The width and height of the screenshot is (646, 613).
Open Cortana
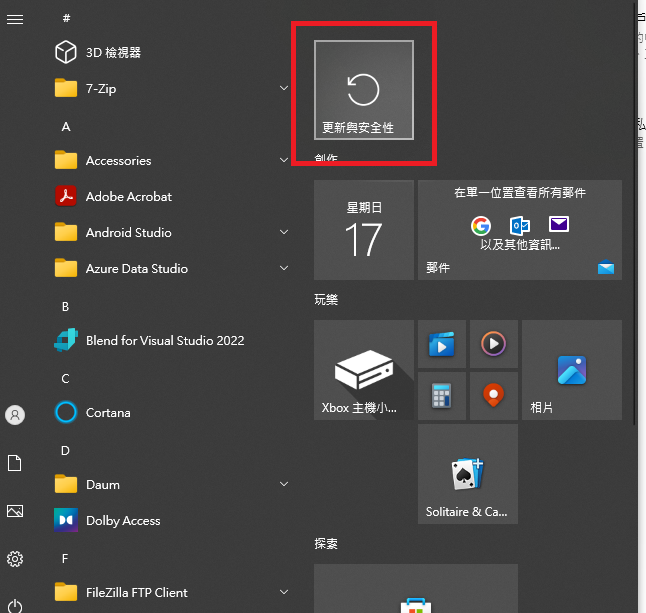coord(171,412)
